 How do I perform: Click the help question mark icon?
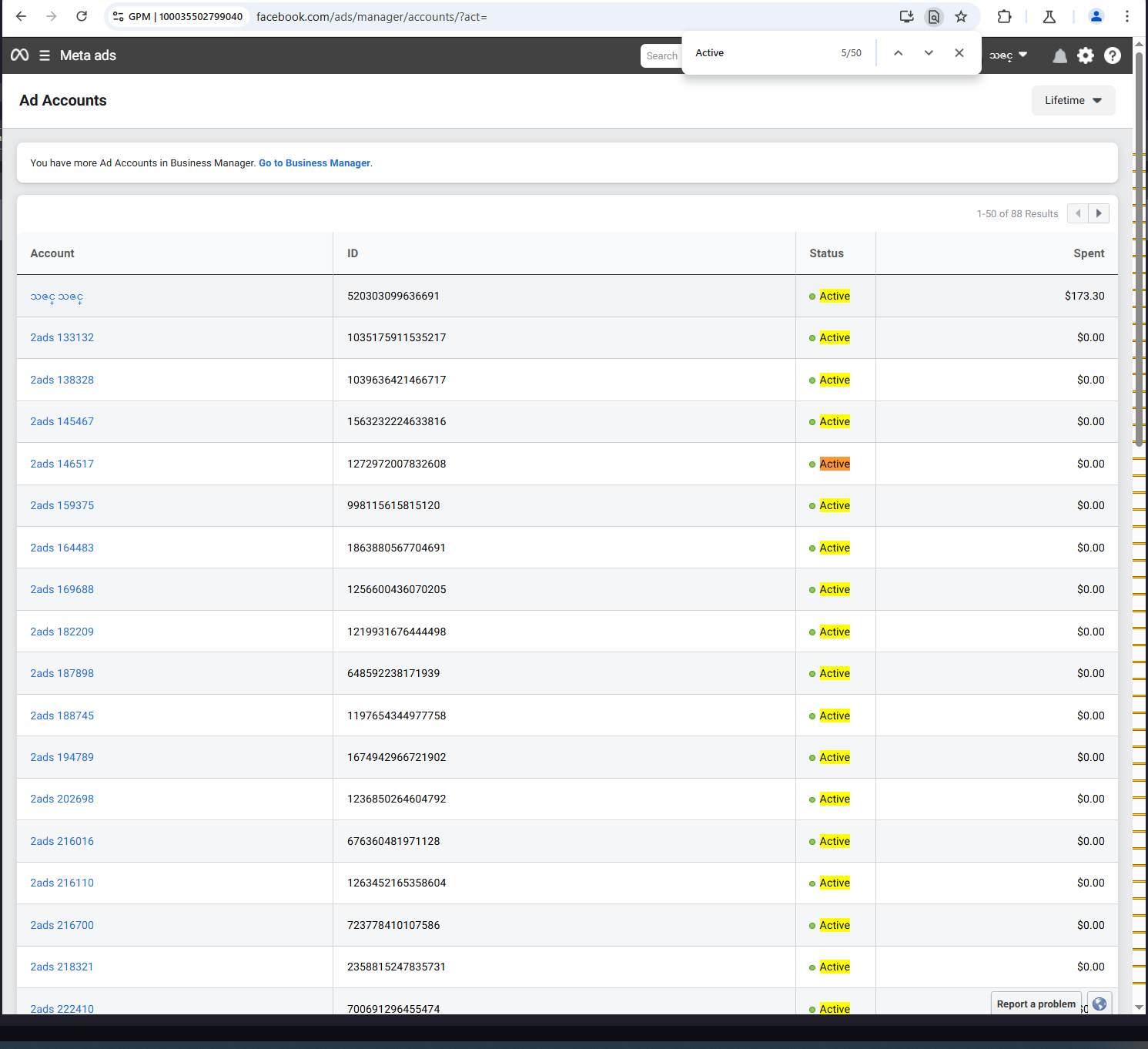pyautogui.click(x=1112, y=55)
